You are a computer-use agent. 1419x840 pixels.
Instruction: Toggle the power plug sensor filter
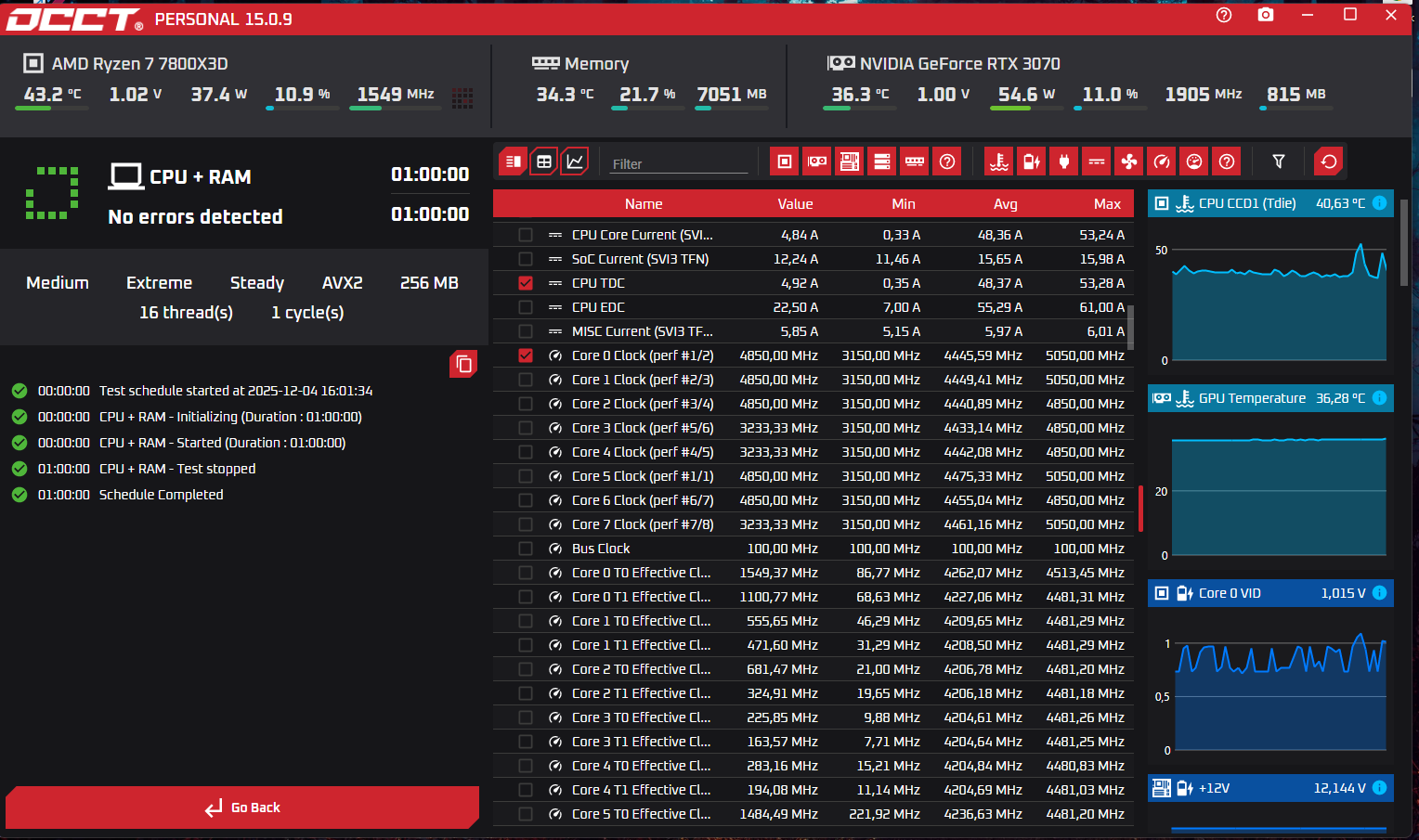pos(1064,162)
